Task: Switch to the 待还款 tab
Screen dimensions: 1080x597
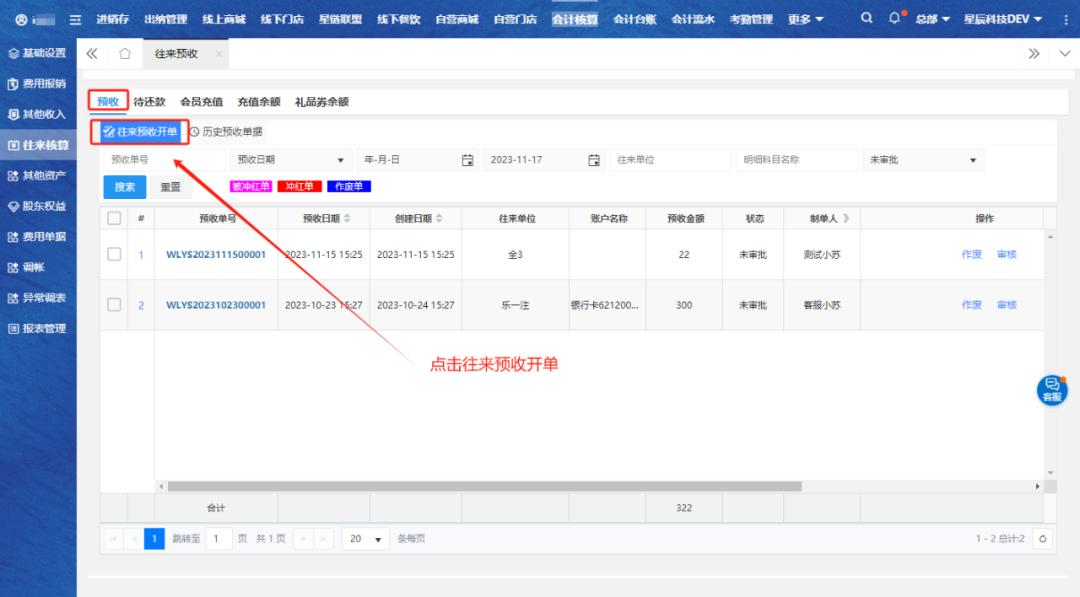Action: click(149, 102)
